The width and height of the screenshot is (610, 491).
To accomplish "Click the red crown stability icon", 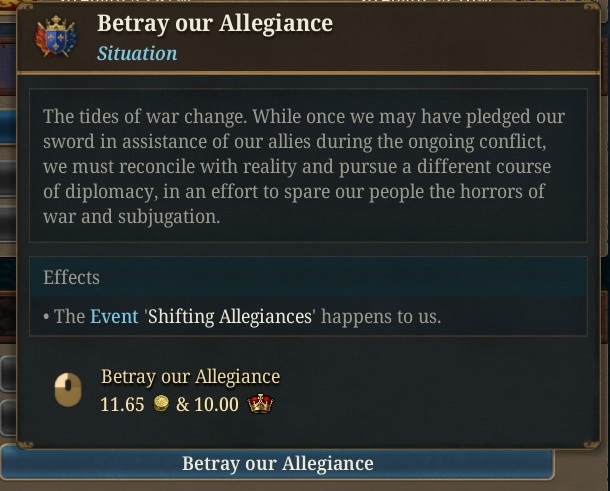I will pos(260,403).
